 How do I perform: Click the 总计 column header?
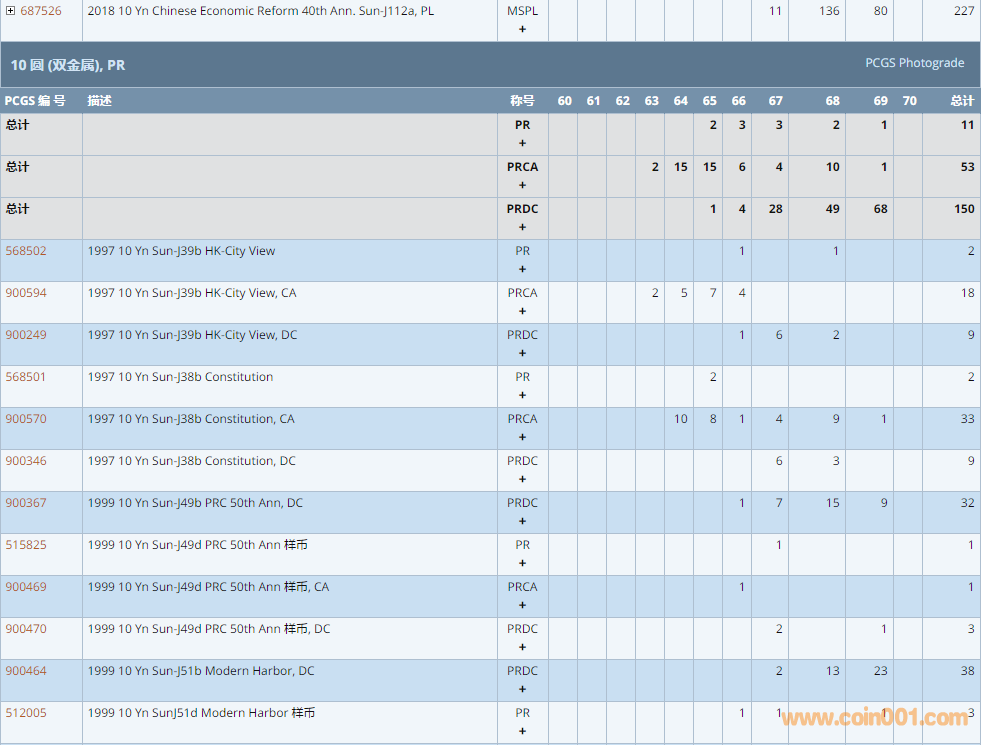[961, 101]
